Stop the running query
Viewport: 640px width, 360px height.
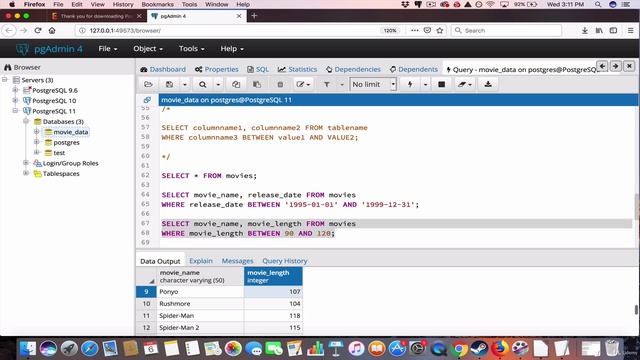pyautogui.click(x=441, y=84)
